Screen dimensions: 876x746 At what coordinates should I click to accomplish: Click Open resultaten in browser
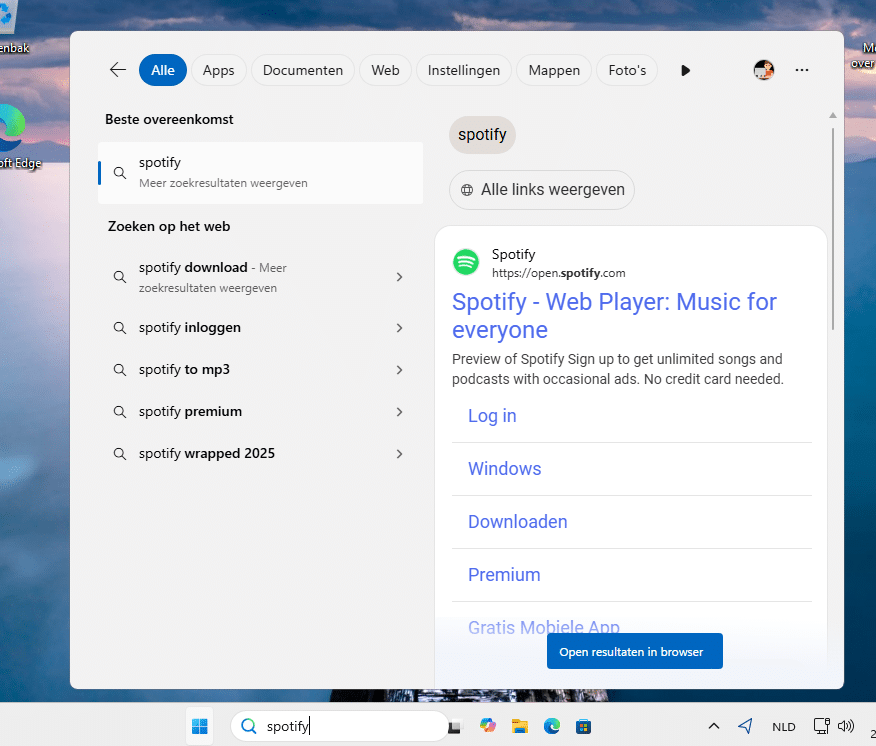(x=634, y=650)
